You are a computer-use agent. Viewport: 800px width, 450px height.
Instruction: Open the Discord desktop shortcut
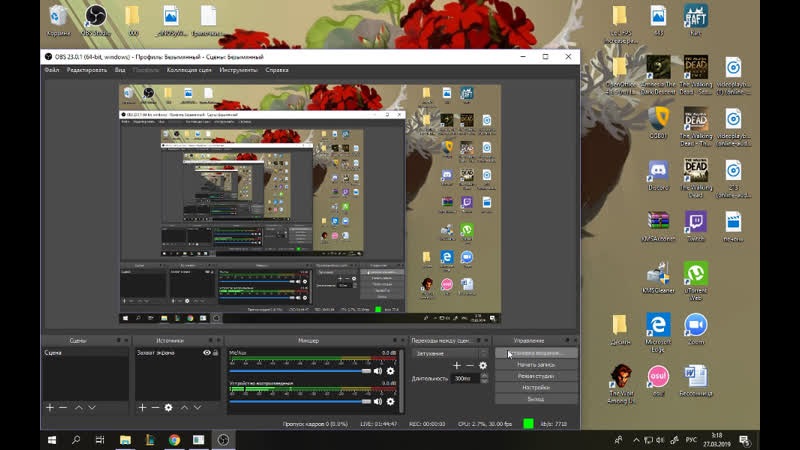pos(658,176)
